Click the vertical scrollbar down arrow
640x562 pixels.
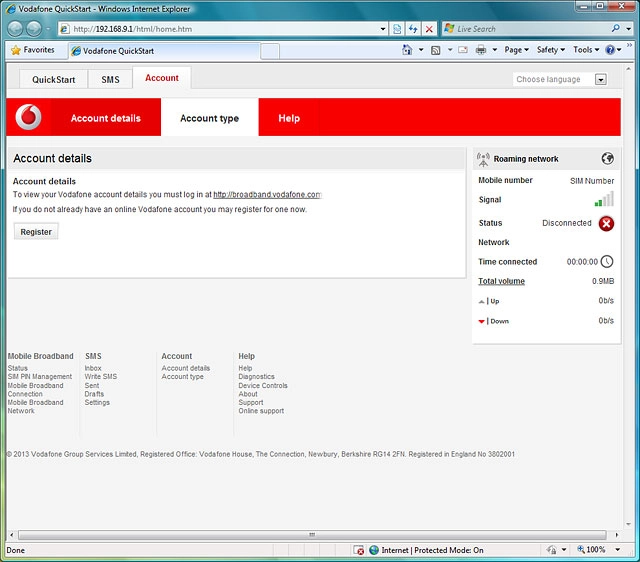[x=629, y=524]
